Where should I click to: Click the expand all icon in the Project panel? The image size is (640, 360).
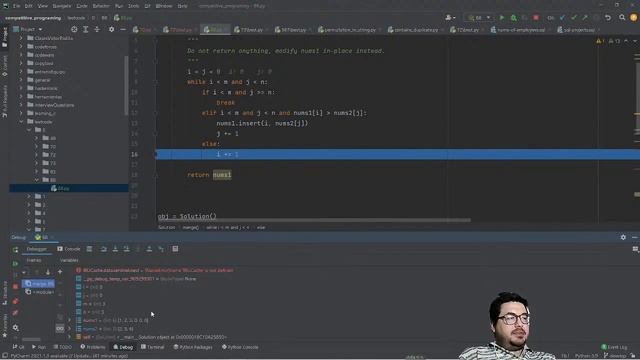click(x=85, y=29)
